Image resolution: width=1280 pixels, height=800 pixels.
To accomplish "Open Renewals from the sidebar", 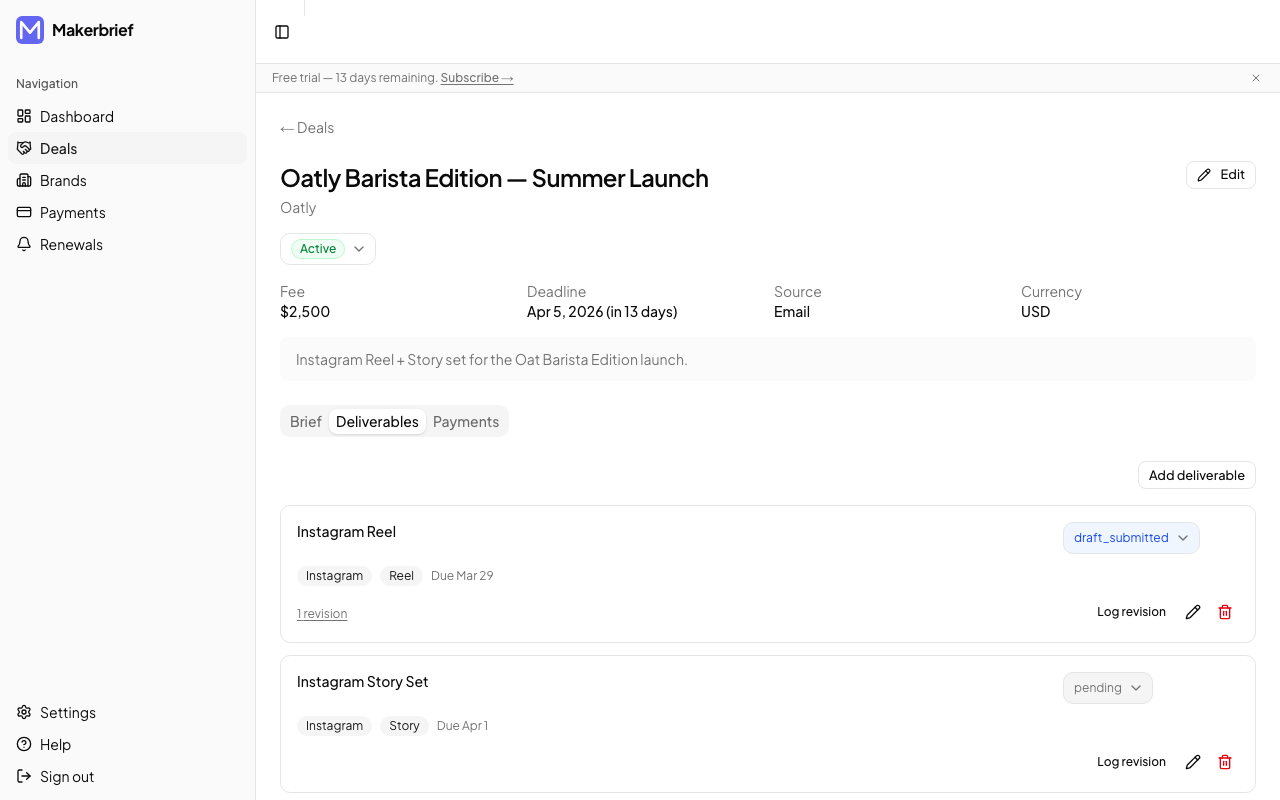I will (71, 244).
